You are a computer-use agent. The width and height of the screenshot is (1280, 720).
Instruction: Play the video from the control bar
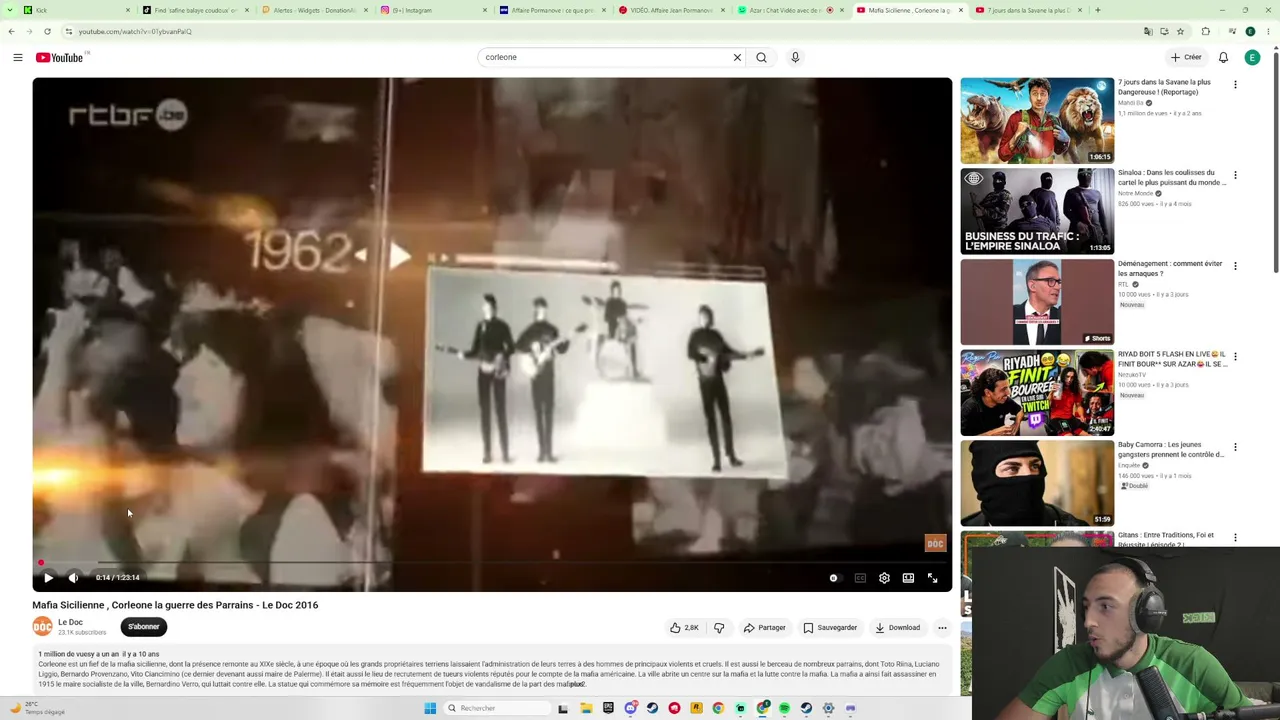[48, 578]
